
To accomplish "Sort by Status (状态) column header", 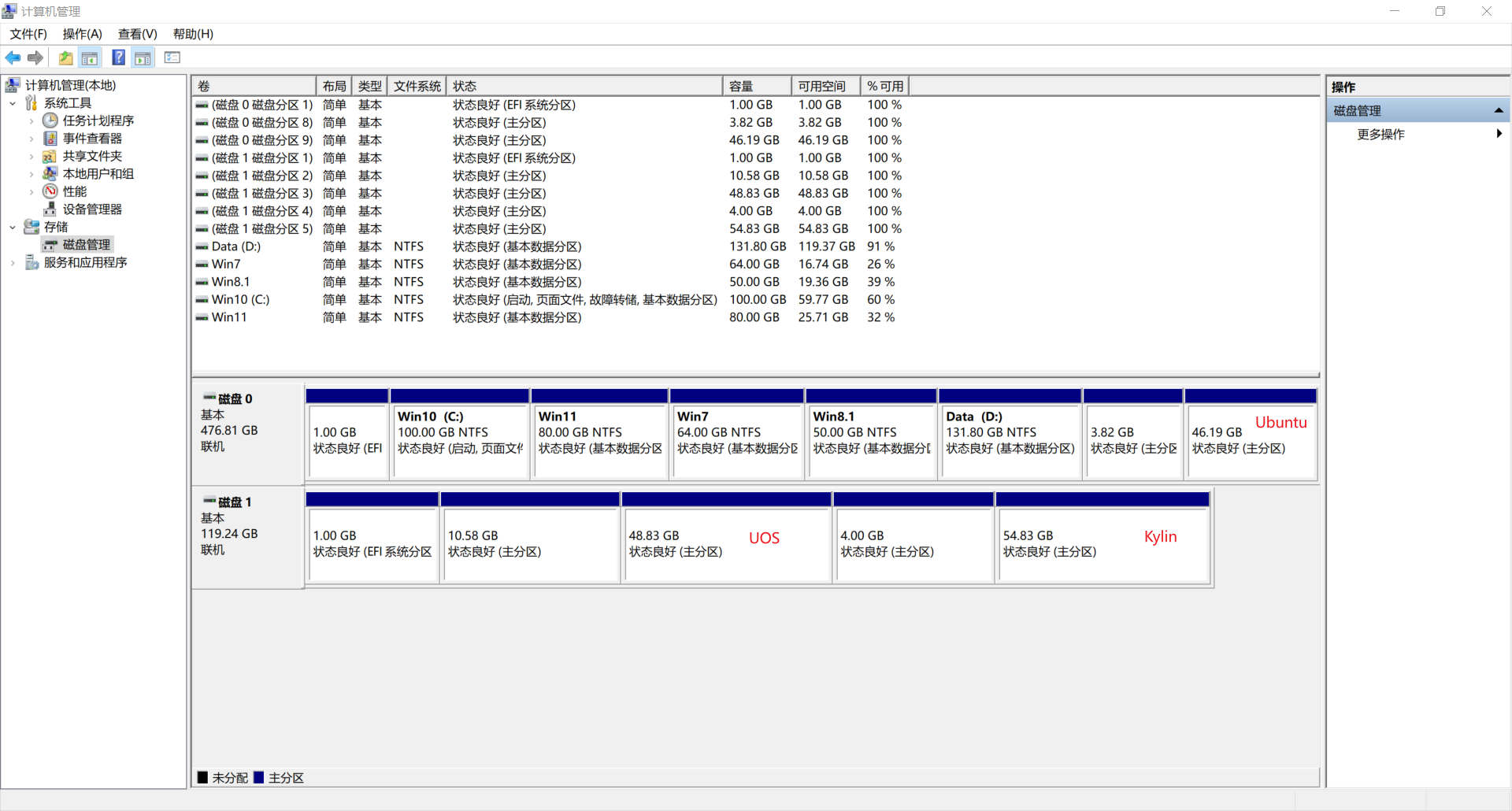I will (584, 86).
